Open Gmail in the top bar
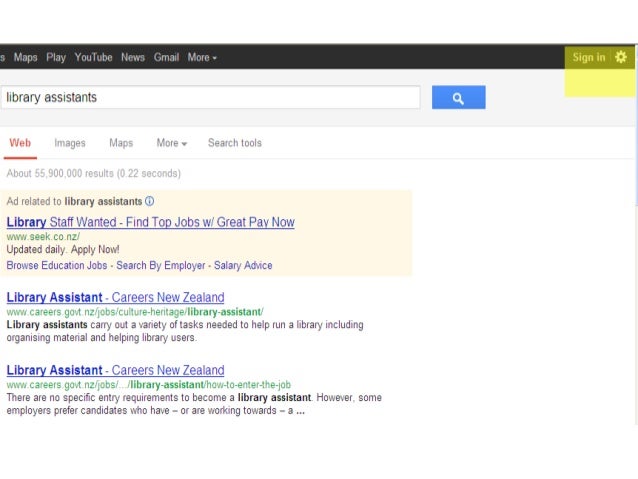The height and width of the screenshot is (479, 638). 166,57
